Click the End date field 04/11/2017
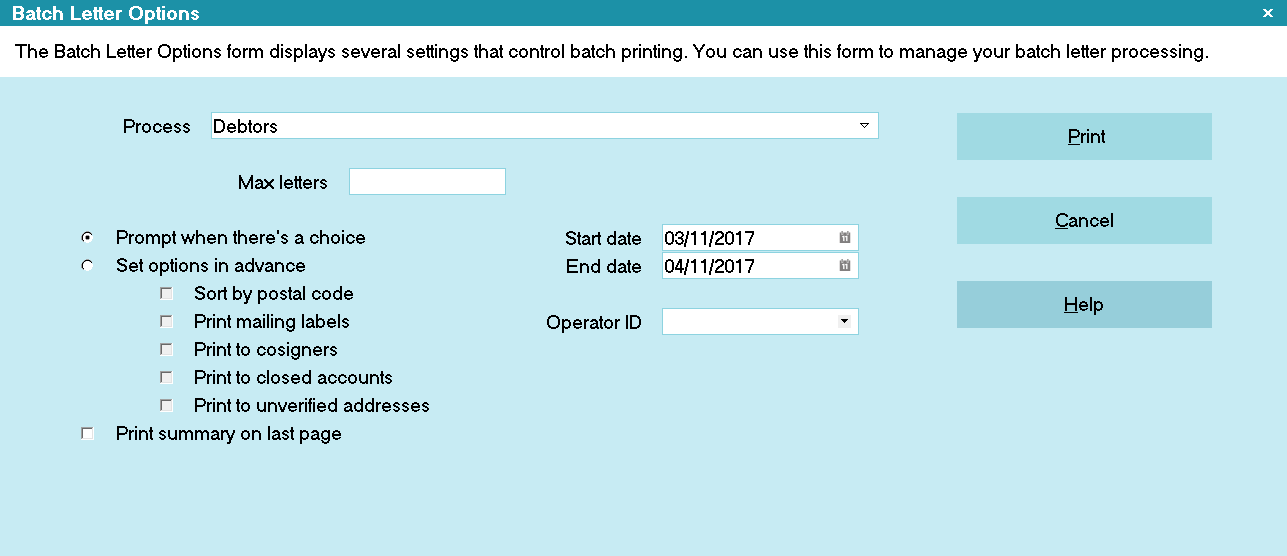This screenshot has height=556, width=1287. pos(760,266)
